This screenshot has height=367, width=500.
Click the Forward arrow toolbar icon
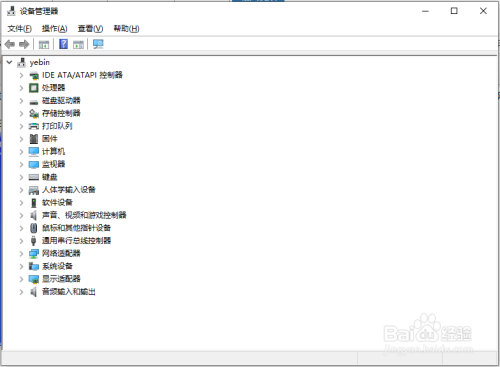(24, 44)
